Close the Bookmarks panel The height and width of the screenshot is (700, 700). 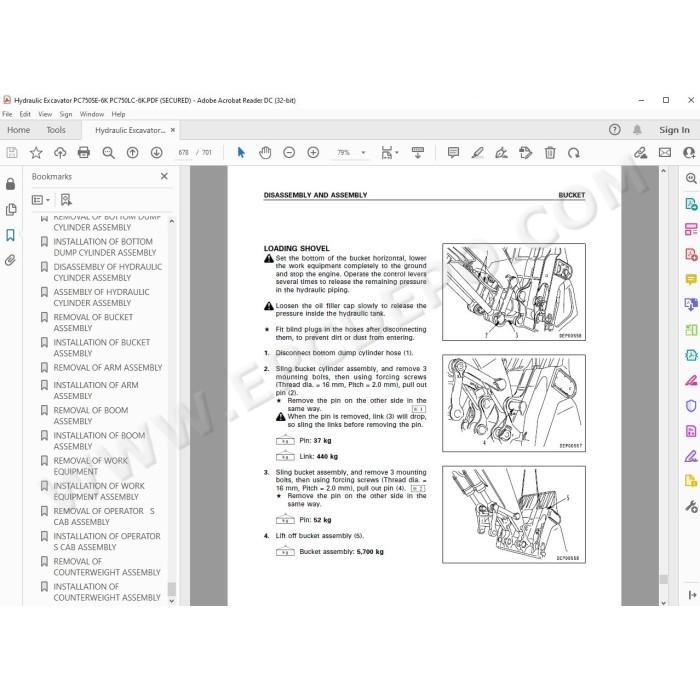click(x=164, y=176)
